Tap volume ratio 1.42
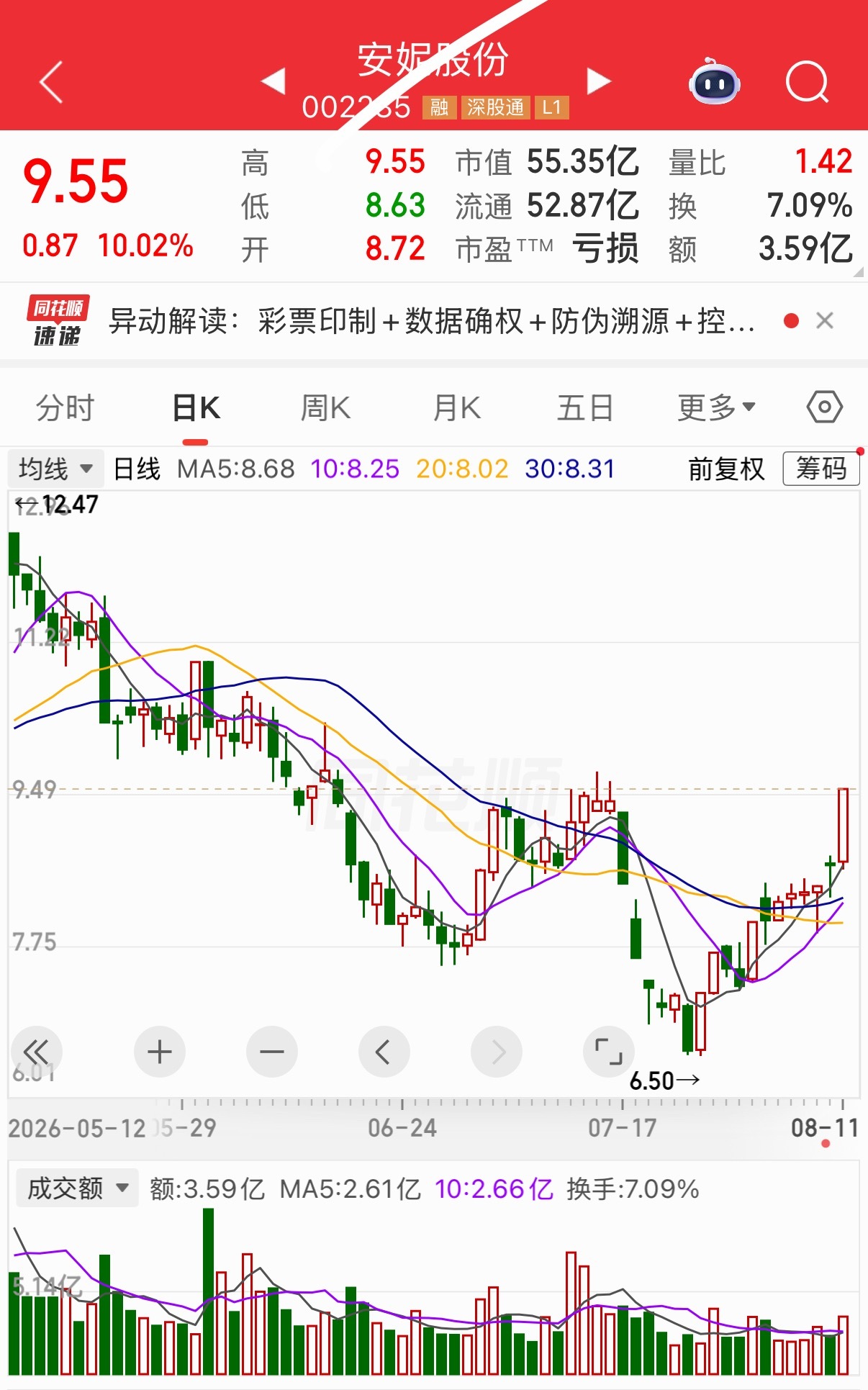 point(823,161)
